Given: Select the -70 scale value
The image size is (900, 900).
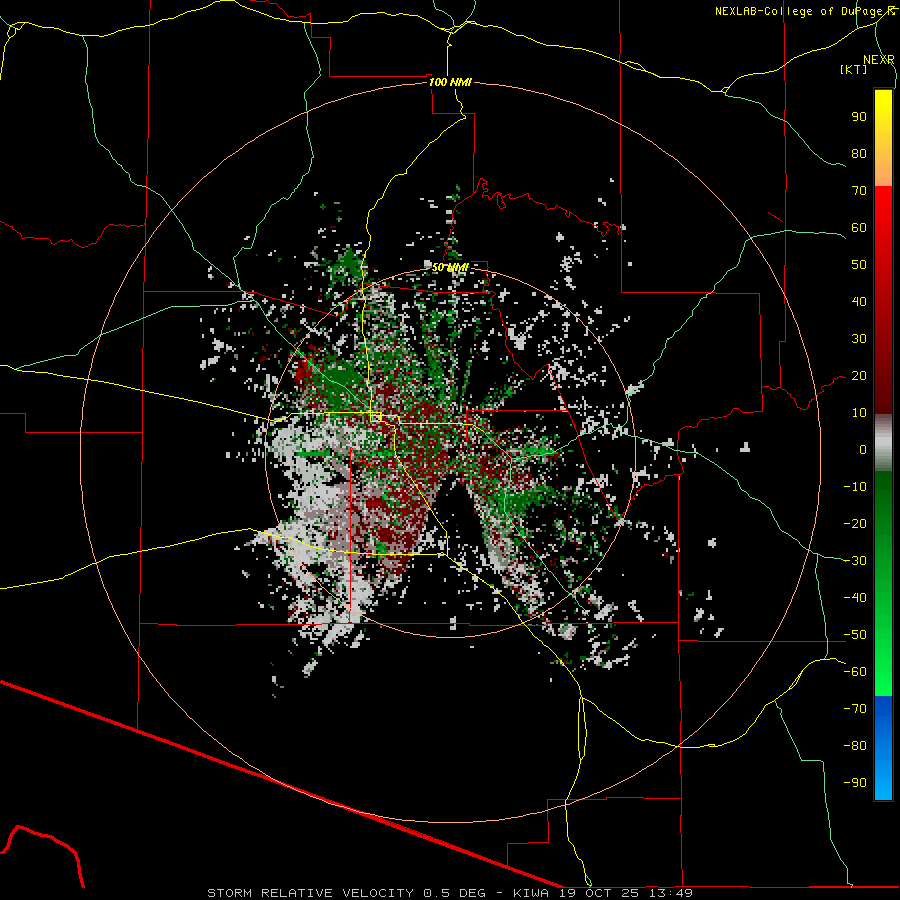Looking at the screenshot, I should click(855, 709).
